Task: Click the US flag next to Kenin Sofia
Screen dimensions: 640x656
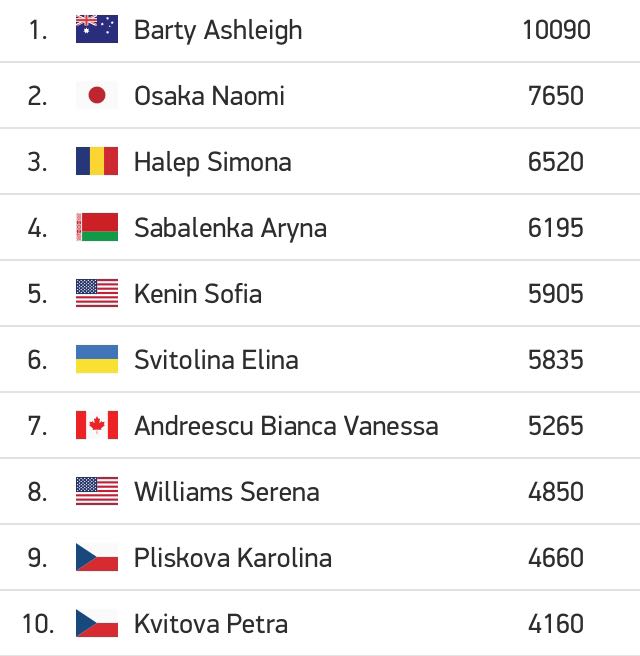Action: coord(97,293)
